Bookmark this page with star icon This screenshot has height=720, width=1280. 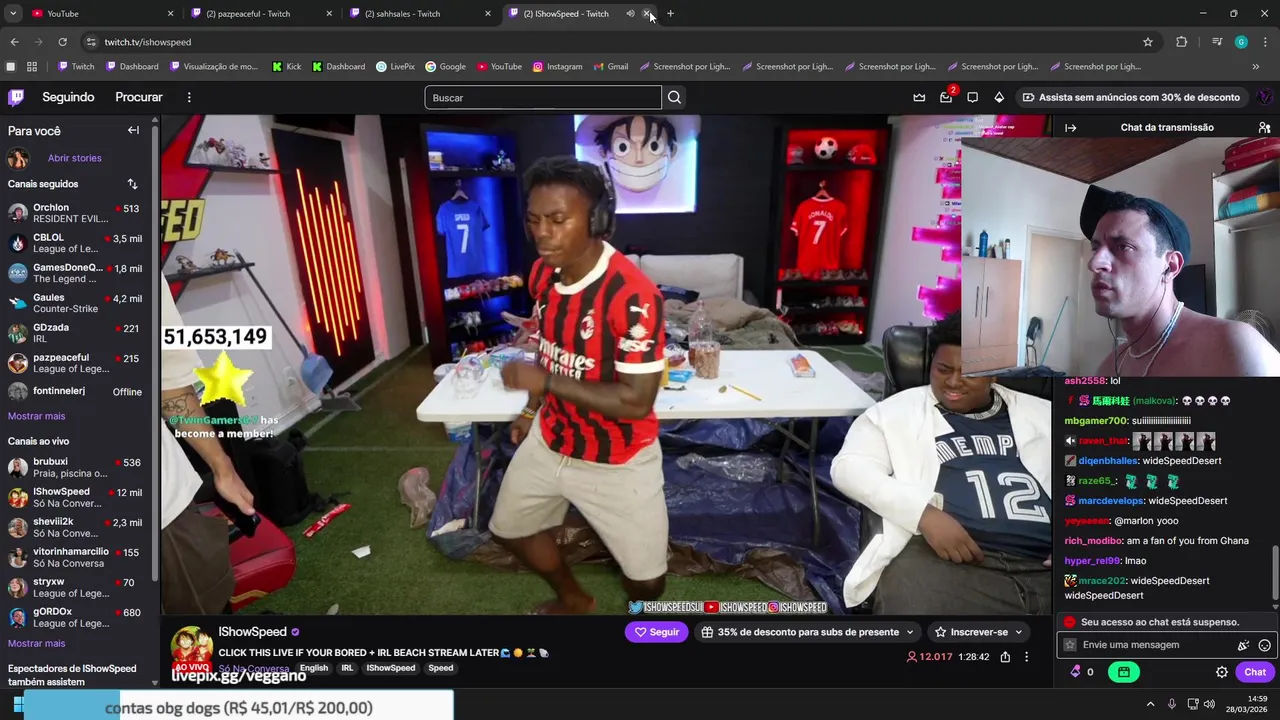[x=1148, y=42]
